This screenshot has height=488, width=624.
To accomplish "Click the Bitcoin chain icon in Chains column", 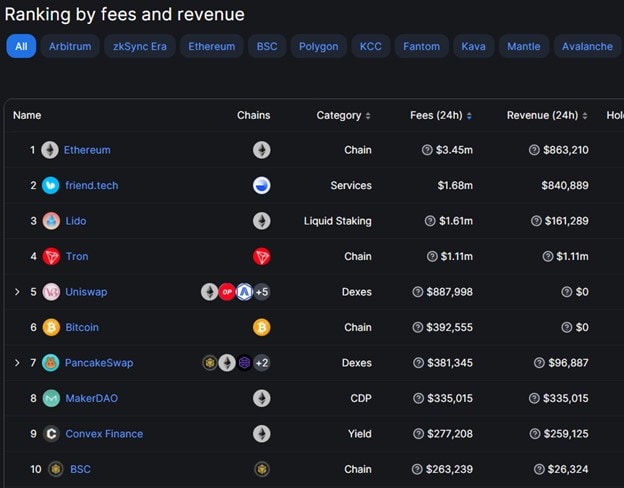I will 261,327.
